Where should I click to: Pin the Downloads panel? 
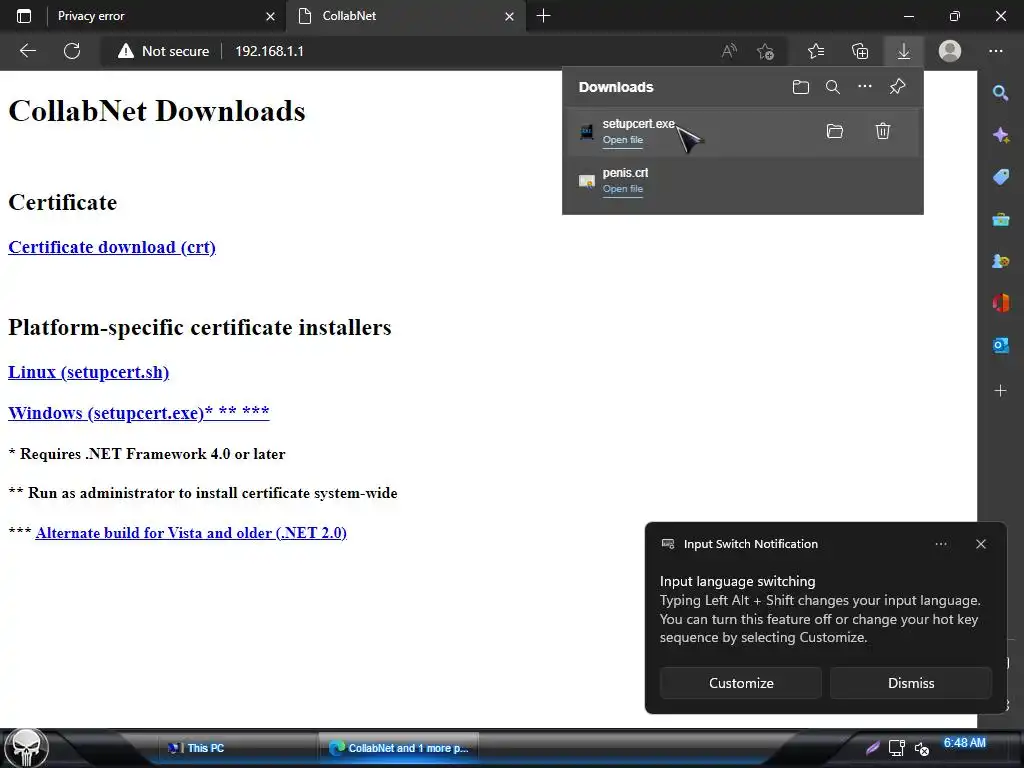[897, 86]
